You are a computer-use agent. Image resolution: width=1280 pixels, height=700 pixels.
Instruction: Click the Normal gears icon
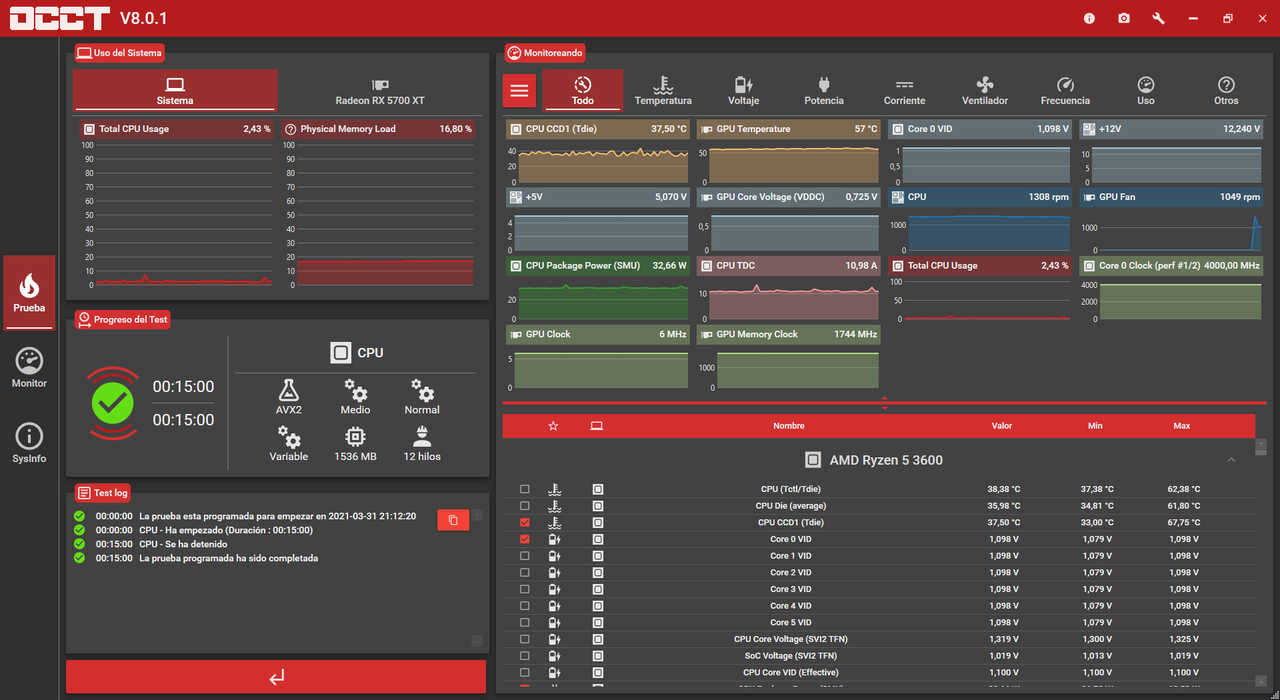(422, 389)
